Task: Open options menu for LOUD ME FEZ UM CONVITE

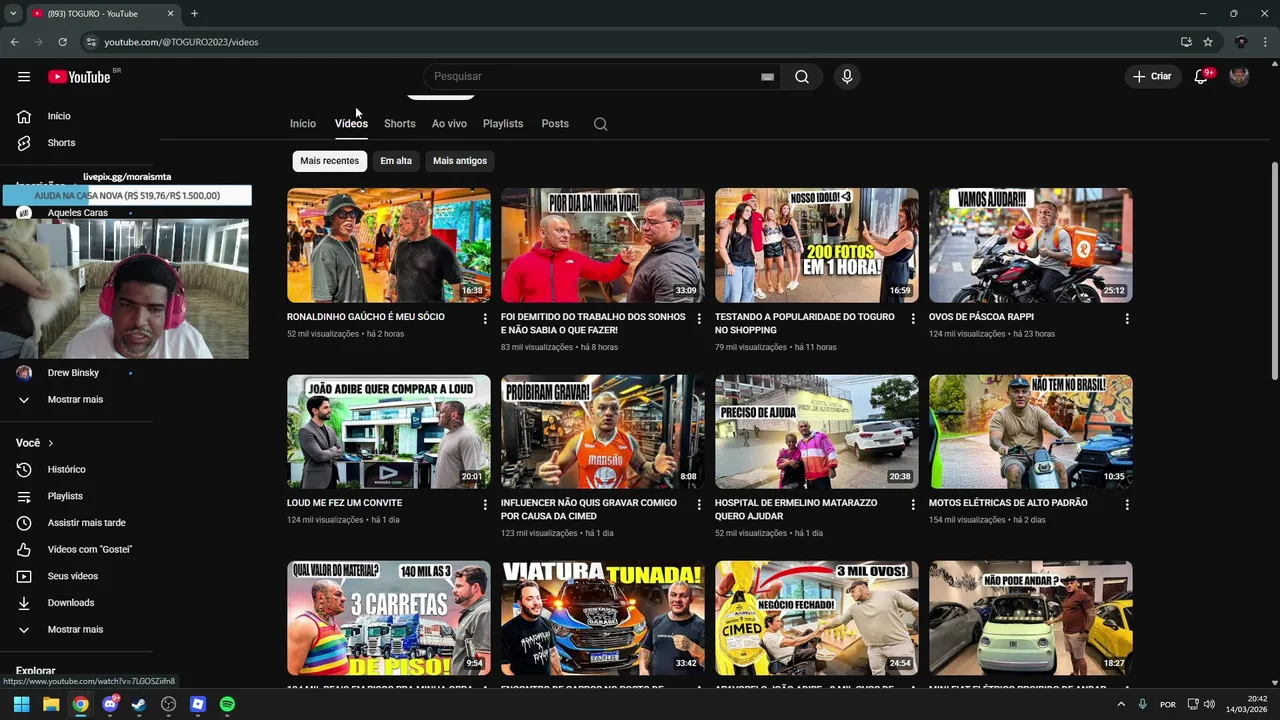Action: coord(485,505)
